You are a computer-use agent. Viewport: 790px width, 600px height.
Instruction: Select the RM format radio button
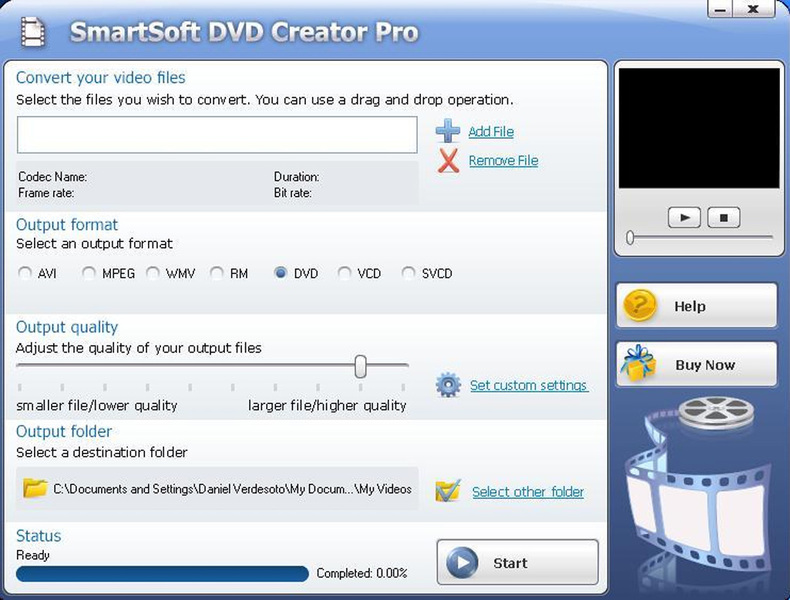(x=217, y=273)
